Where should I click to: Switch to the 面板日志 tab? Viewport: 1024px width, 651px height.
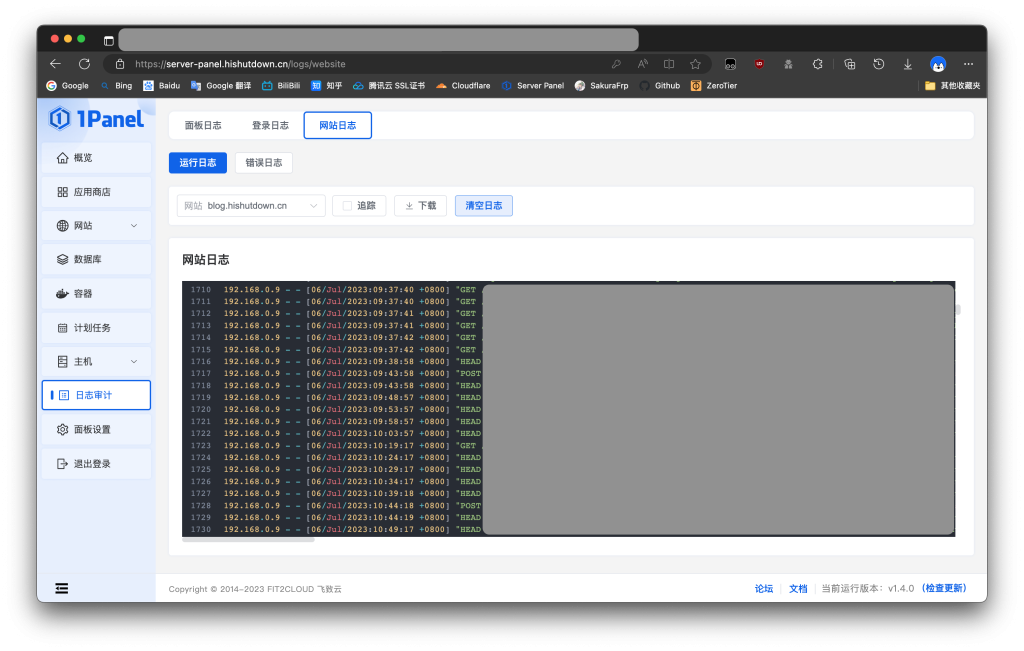(x=203, y=126)
